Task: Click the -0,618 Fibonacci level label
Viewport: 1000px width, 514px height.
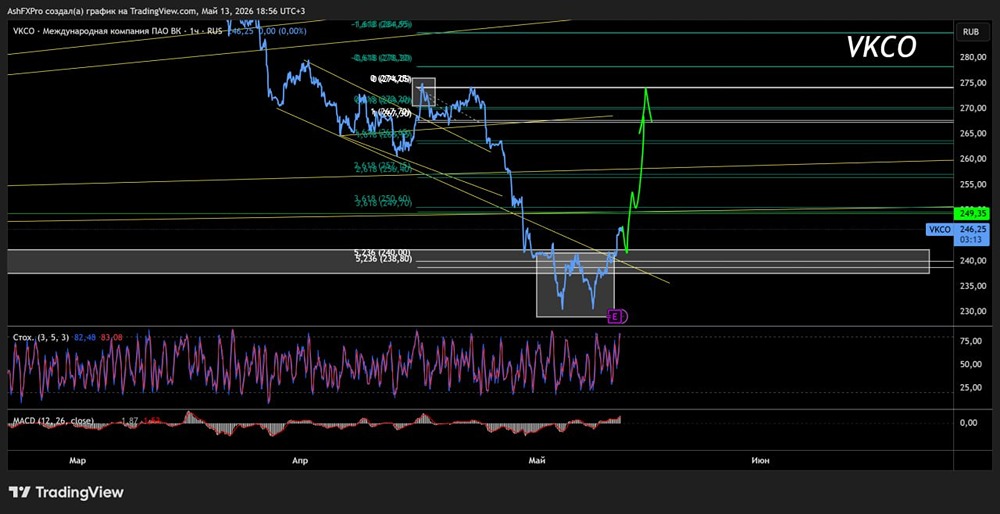Action: point(382,58)
